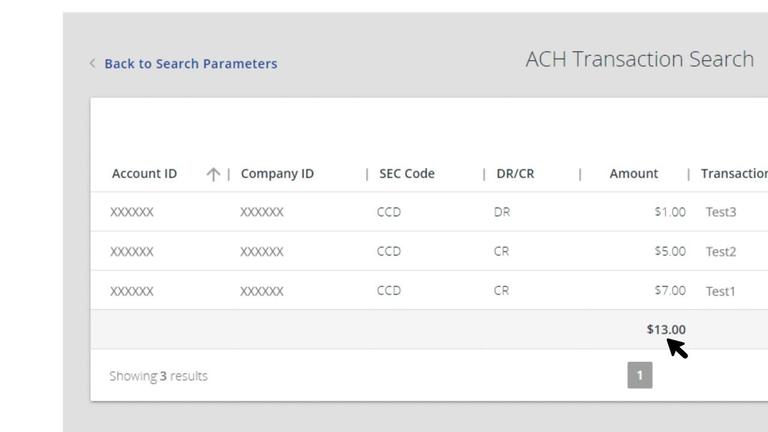Screen dimensions: 768x432
Task: Select CR cell in Test1 row
Action: (x=502, y=290)
